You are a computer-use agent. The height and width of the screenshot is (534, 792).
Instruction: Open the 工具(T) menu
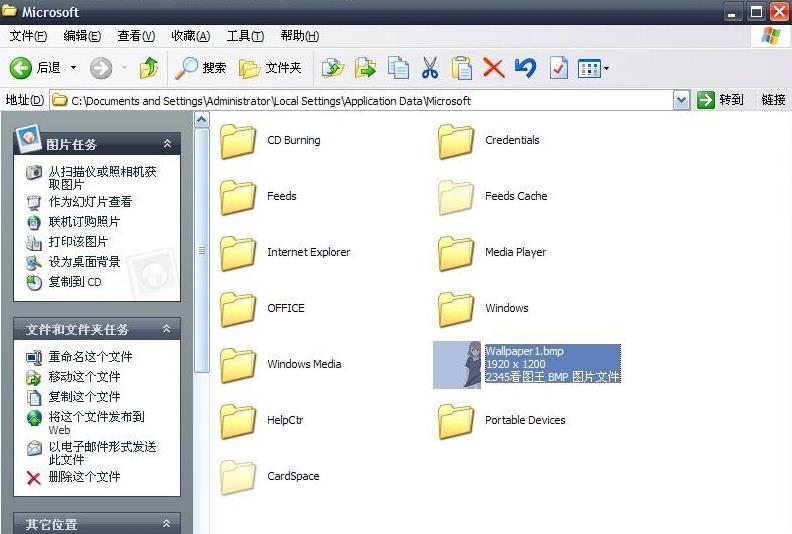(244, 36)
